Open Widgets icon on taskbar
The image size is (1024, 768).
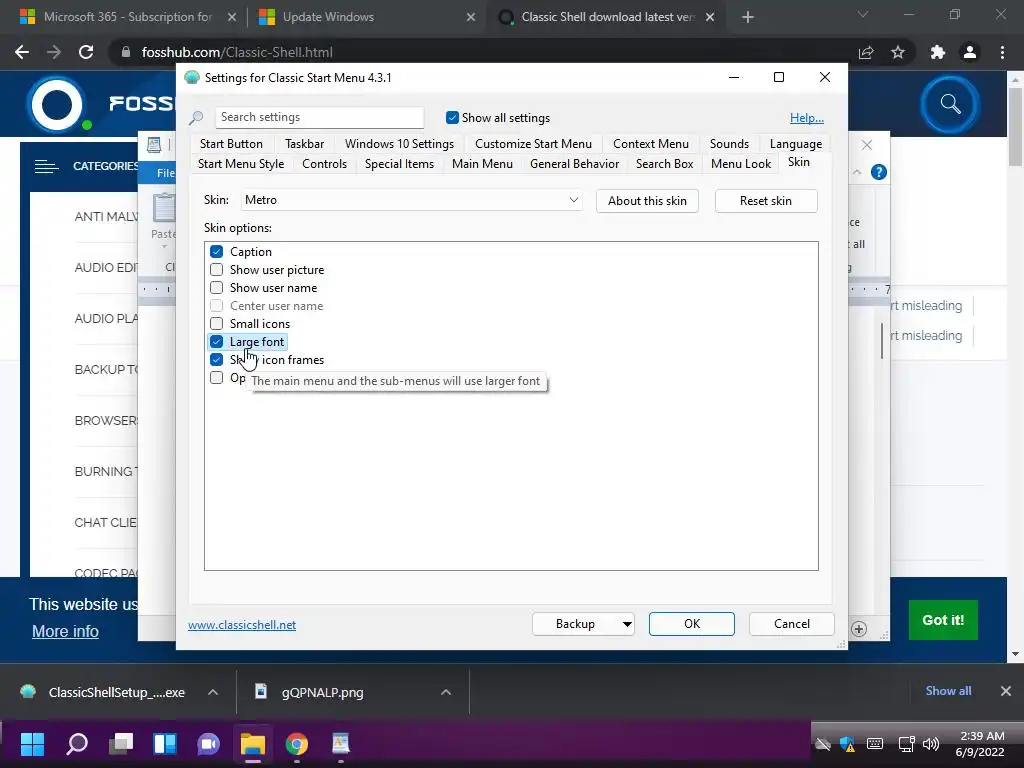coord(165,744)
